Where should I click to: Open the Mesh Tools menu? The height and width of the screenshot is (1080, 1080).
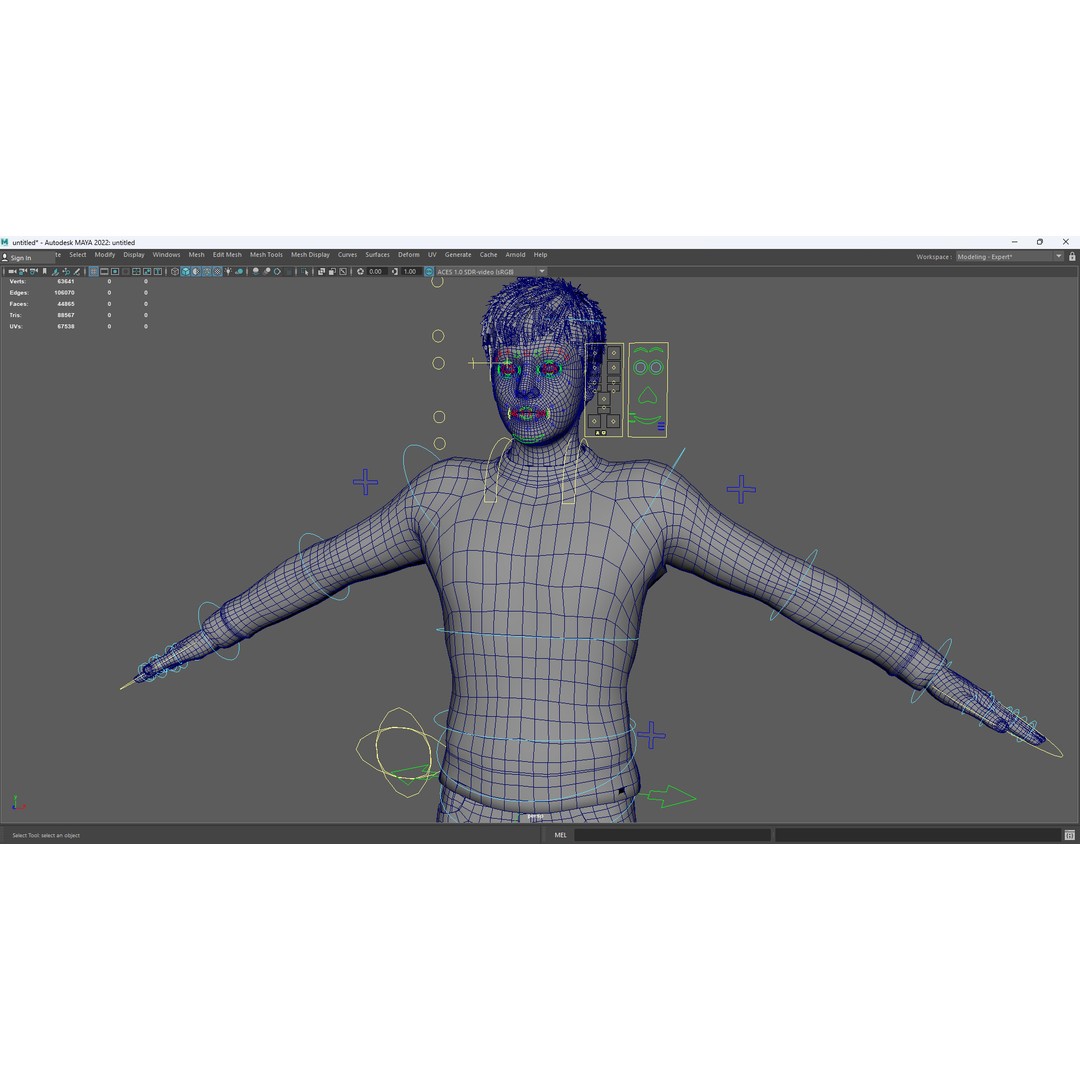(266, 255)
